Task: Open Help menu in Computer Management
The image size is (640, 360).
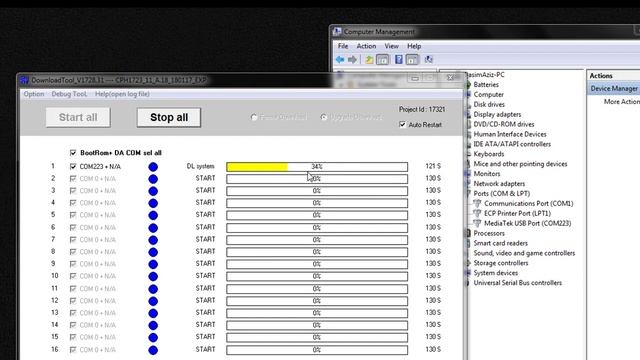Action: (414, 46)
